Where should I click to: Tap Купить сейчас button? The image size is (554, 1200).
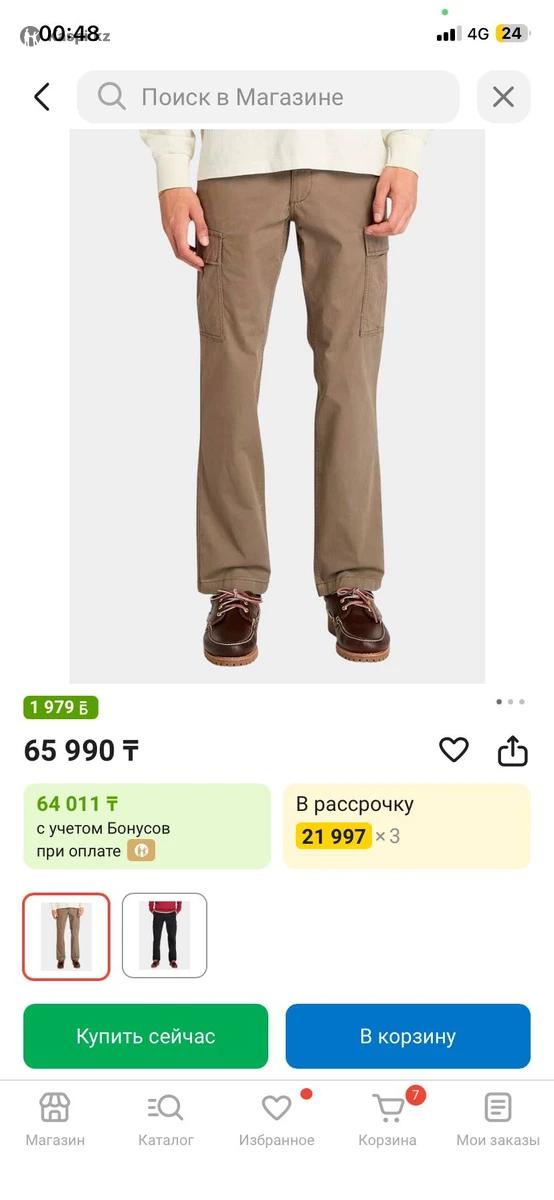point(146,1036)
